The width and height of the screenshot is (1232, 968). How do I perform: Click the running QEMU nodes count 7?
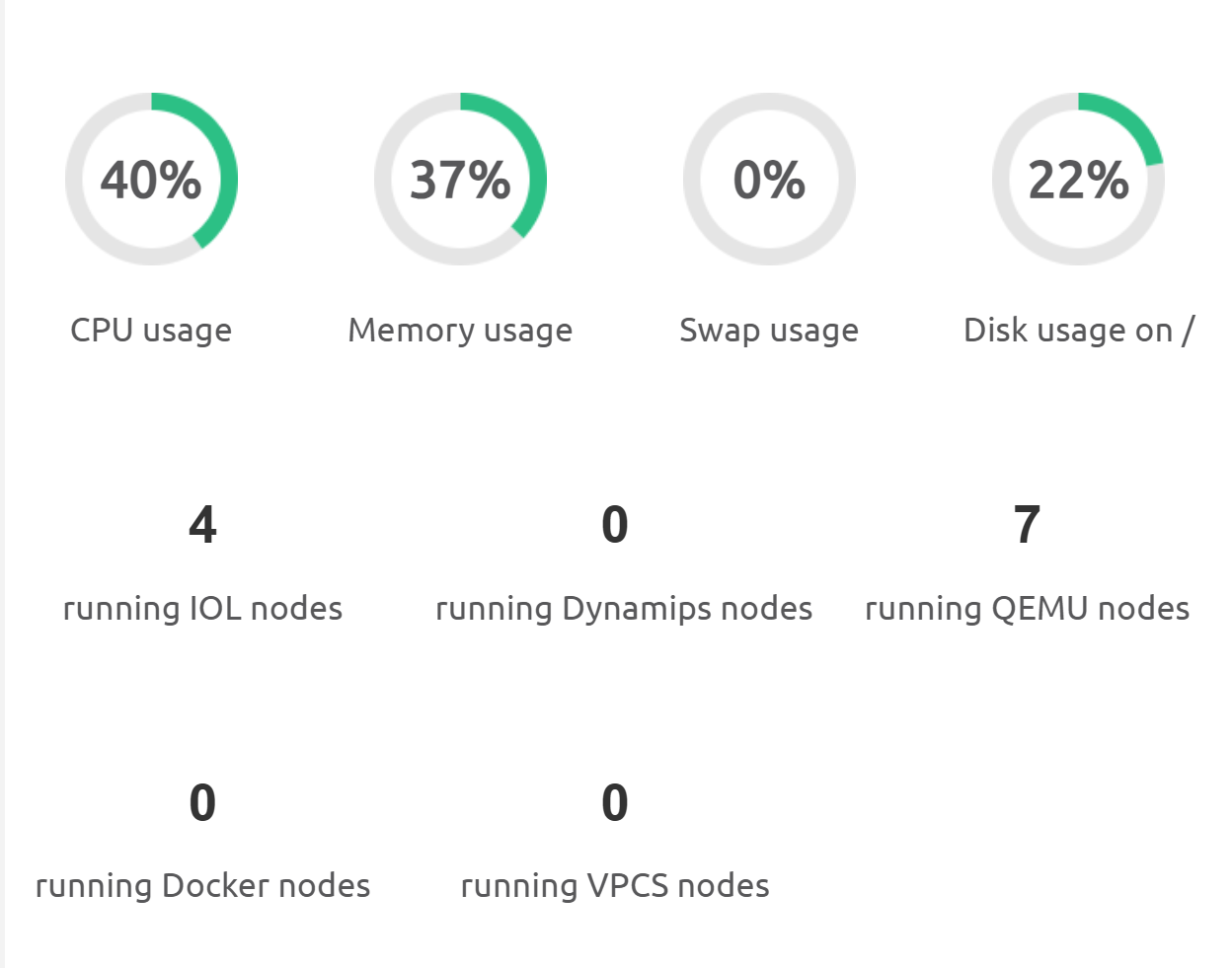[x=1027, y=525]
